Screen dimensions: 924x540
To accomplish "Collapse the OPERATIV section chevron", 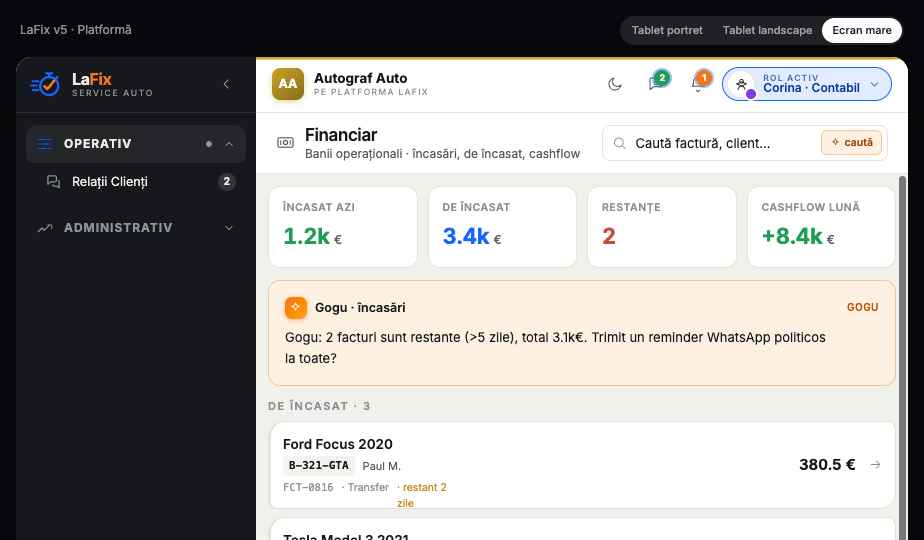I will [x=229, y=144].
